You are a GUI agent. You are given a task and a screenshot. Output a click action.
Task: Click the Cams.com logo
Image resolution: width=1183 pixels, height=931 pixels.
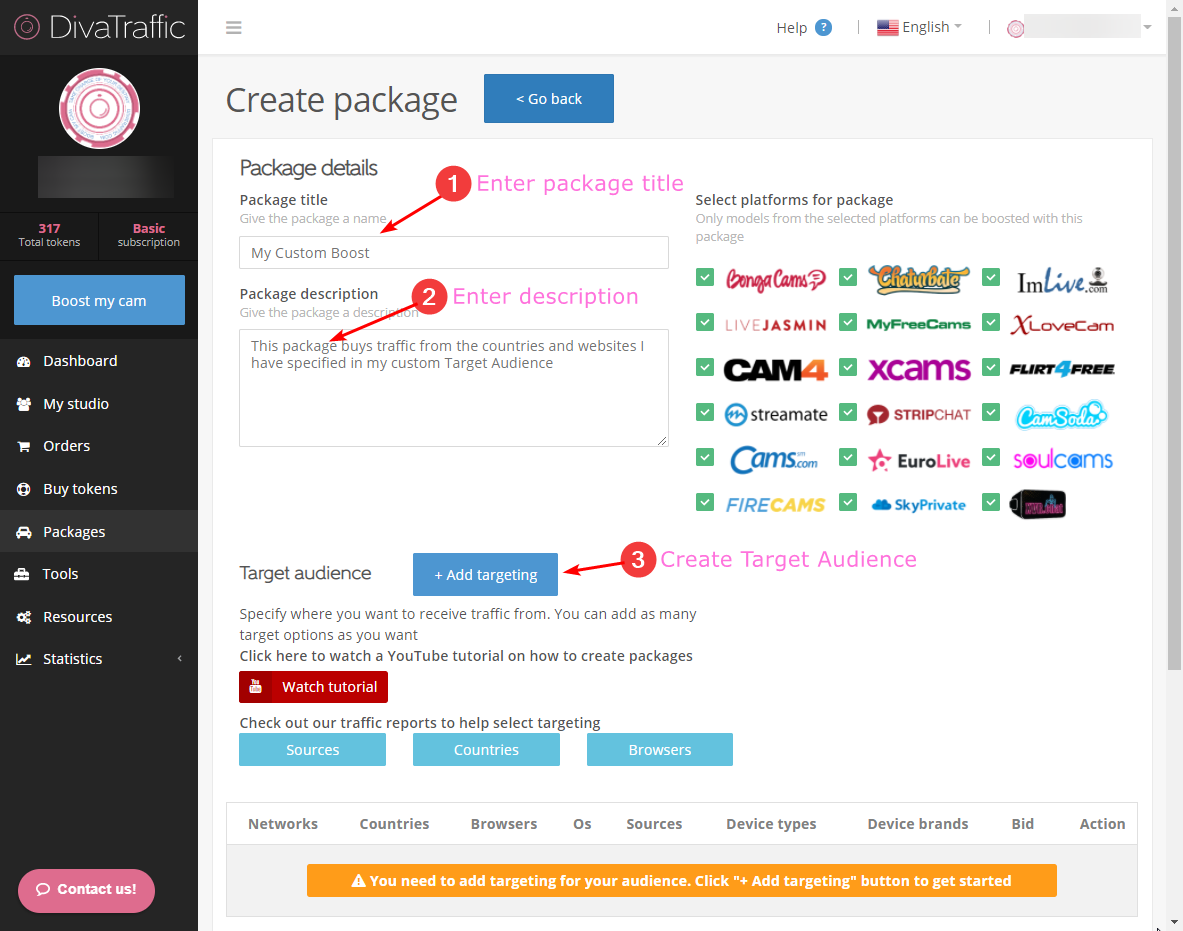tap(774, 459)
